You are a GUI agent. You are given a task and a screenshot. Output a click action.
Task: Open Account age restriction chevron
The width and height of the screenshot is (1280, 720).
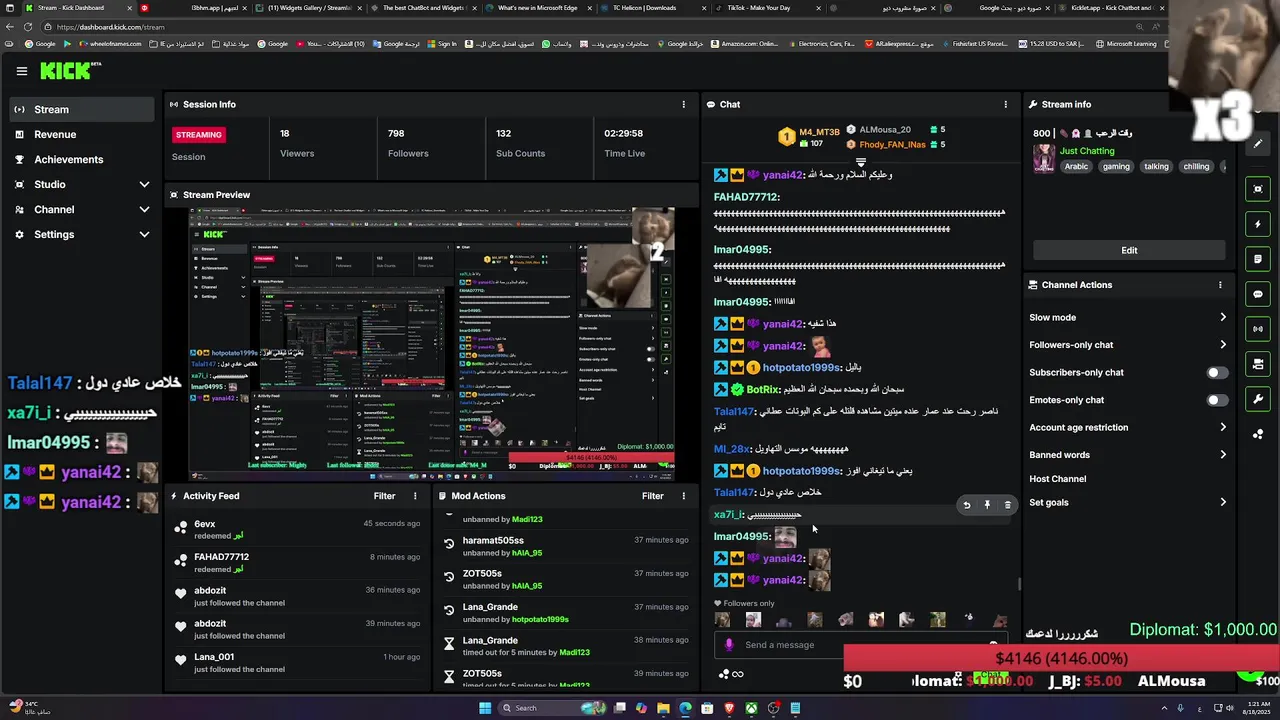point(1222,428)
